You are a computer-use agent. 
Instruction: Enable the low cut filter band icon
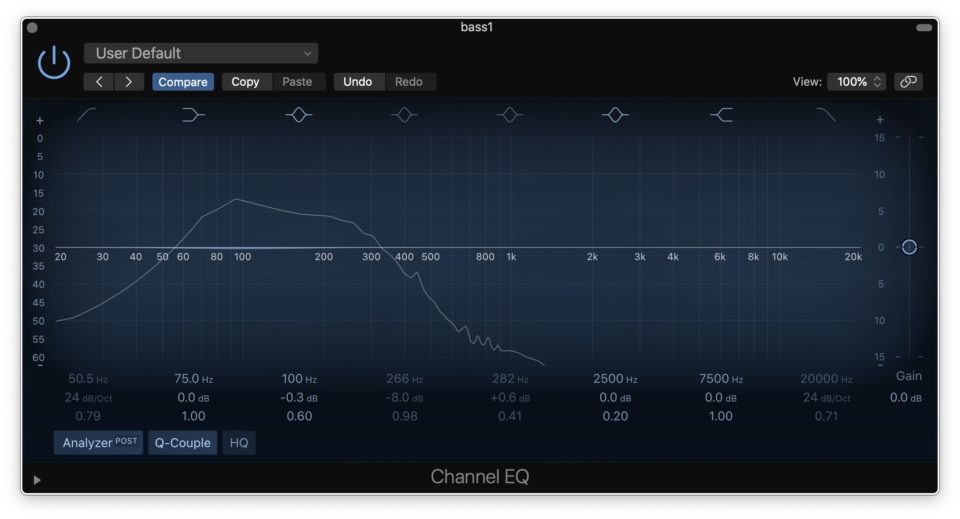87,116
